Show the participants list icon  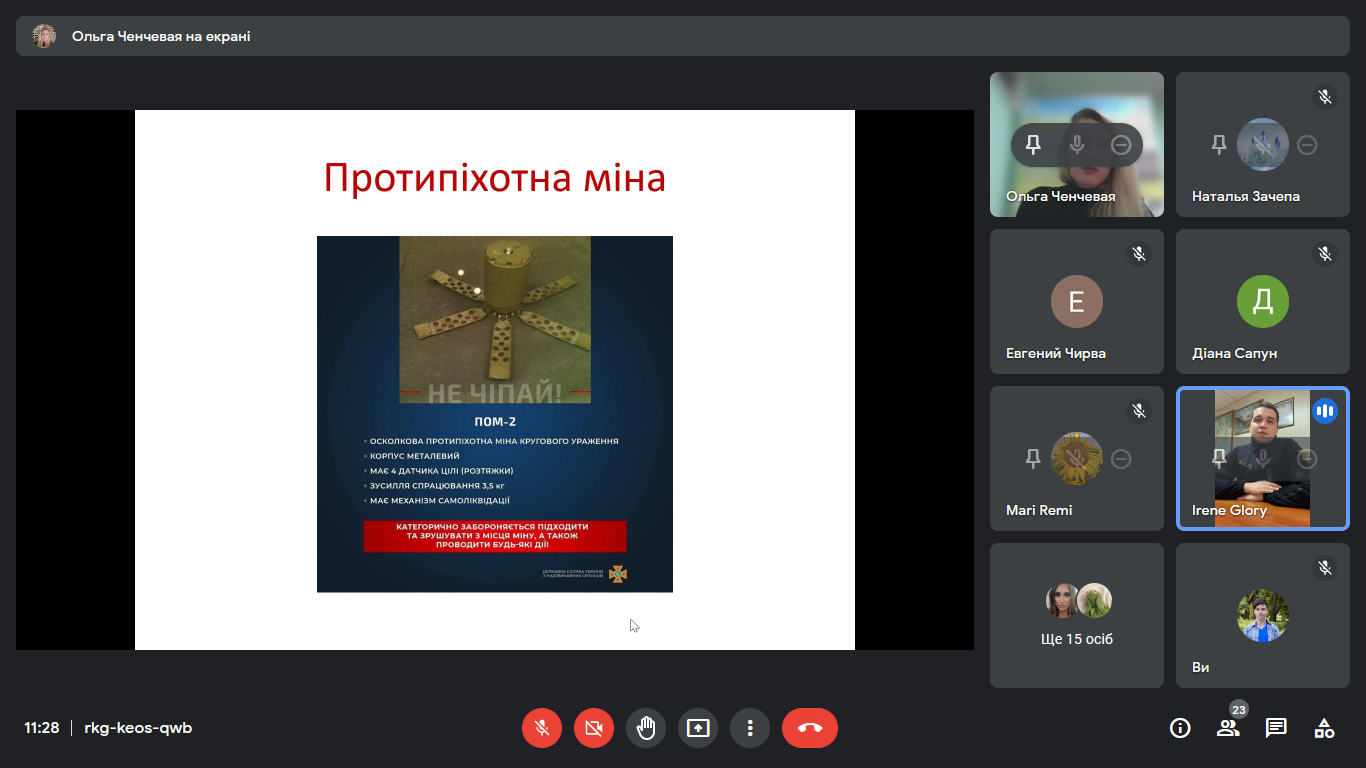[x=1228, y=728]
